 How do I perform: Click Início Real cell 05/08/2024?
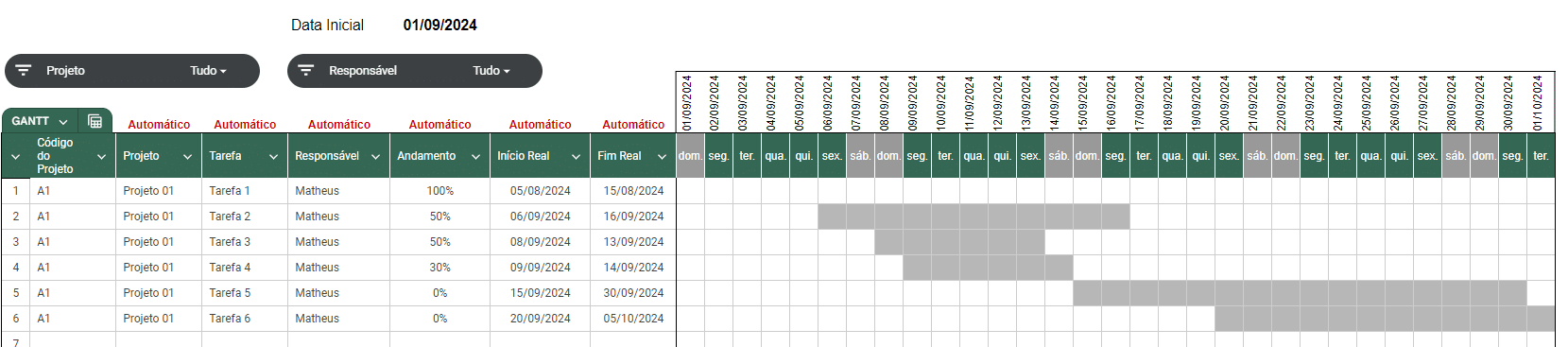tap(540, 191)
